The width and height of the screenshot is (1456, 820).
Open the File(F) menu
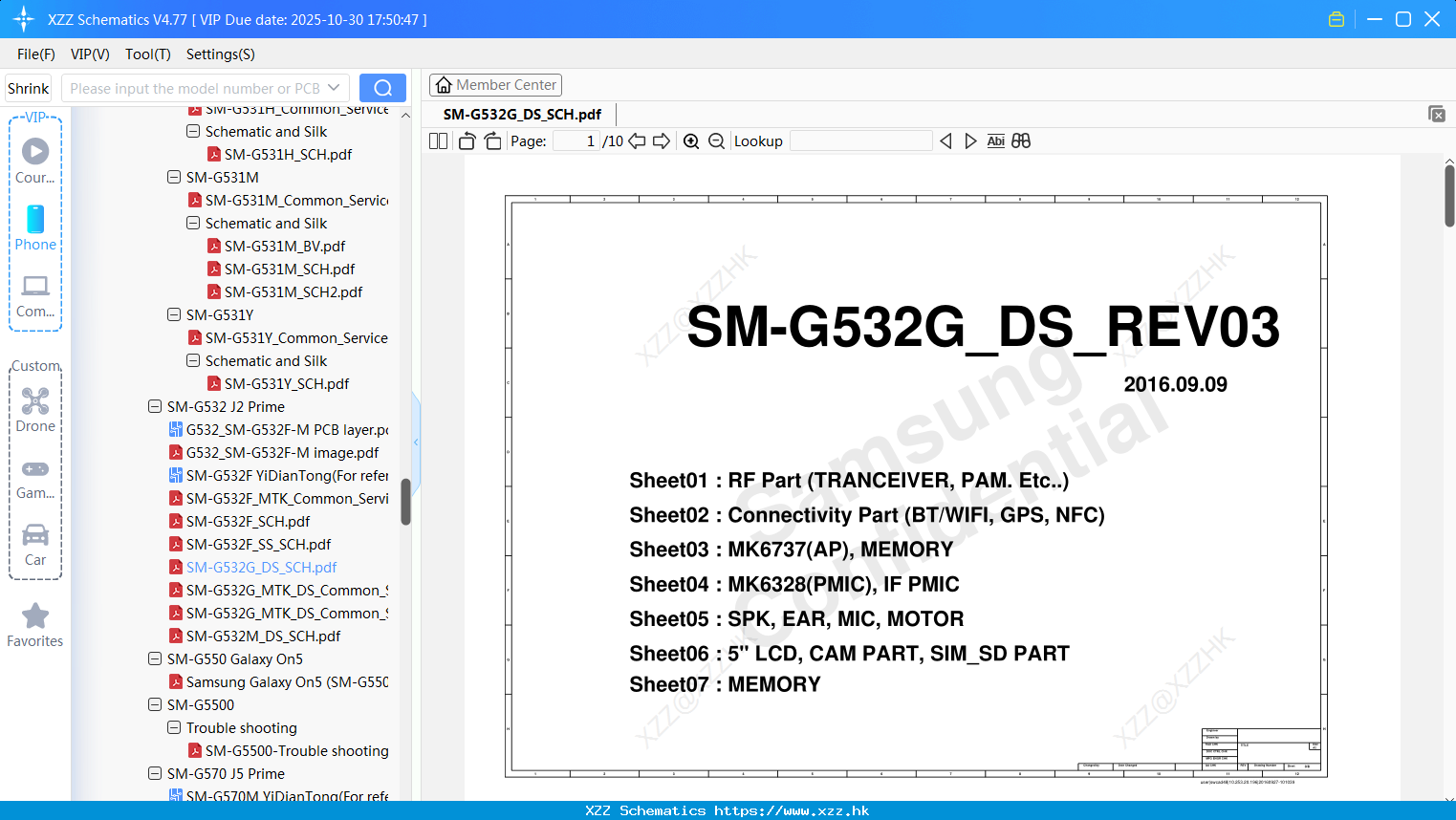[x=36, y=54]
